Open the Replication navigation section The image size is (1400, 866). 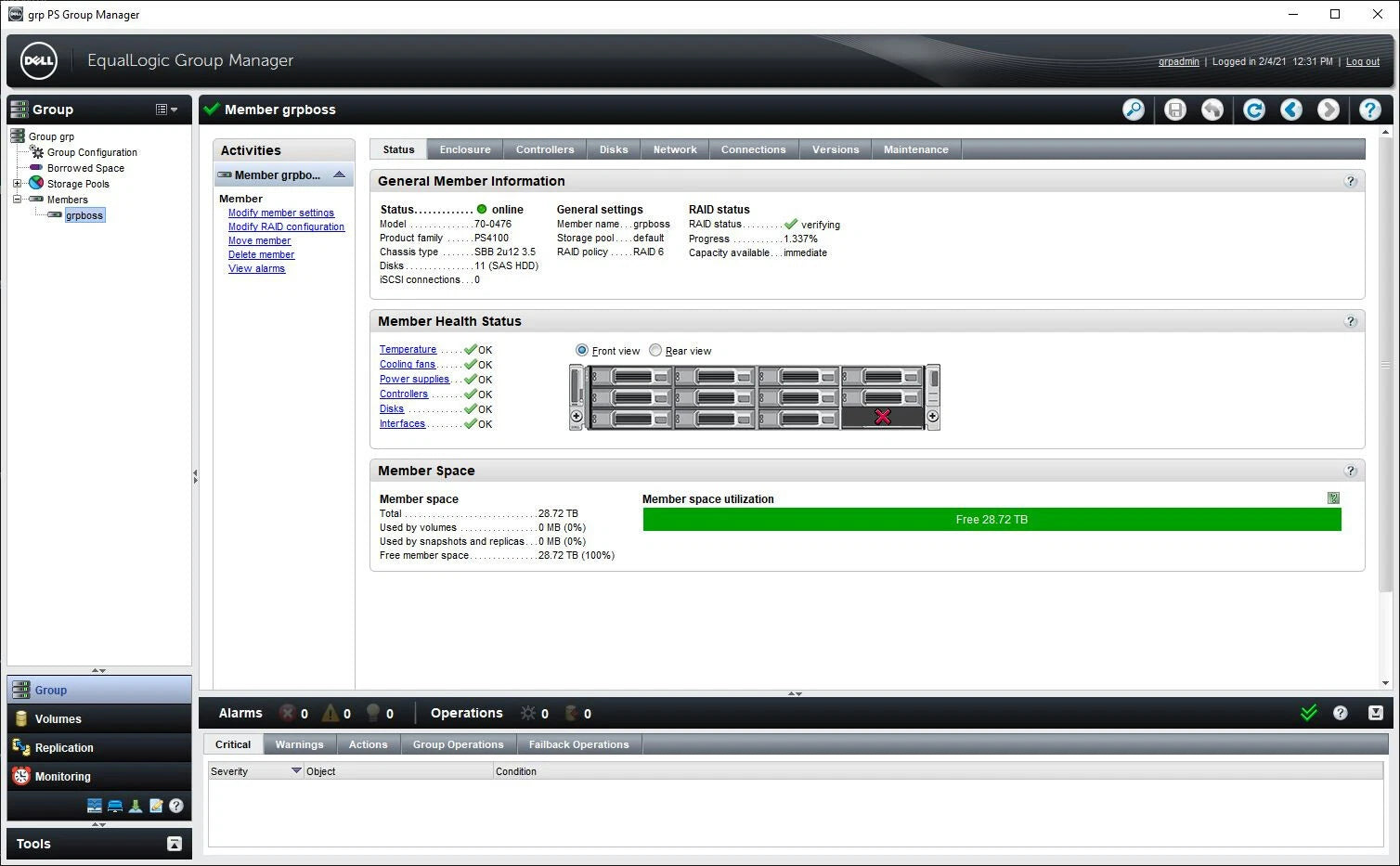coord(99,747)
